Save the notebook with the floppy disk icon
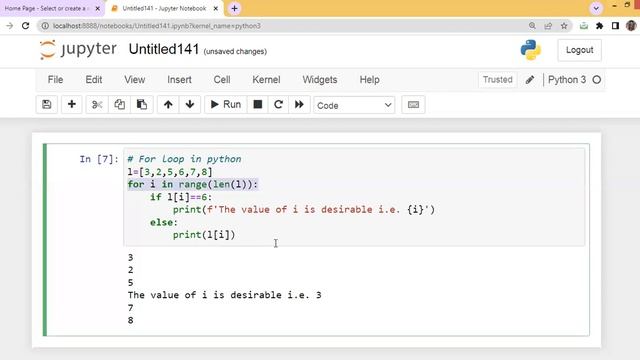Image resolution: width=640 pixels, height=360 pixels. tap(47, 104)
